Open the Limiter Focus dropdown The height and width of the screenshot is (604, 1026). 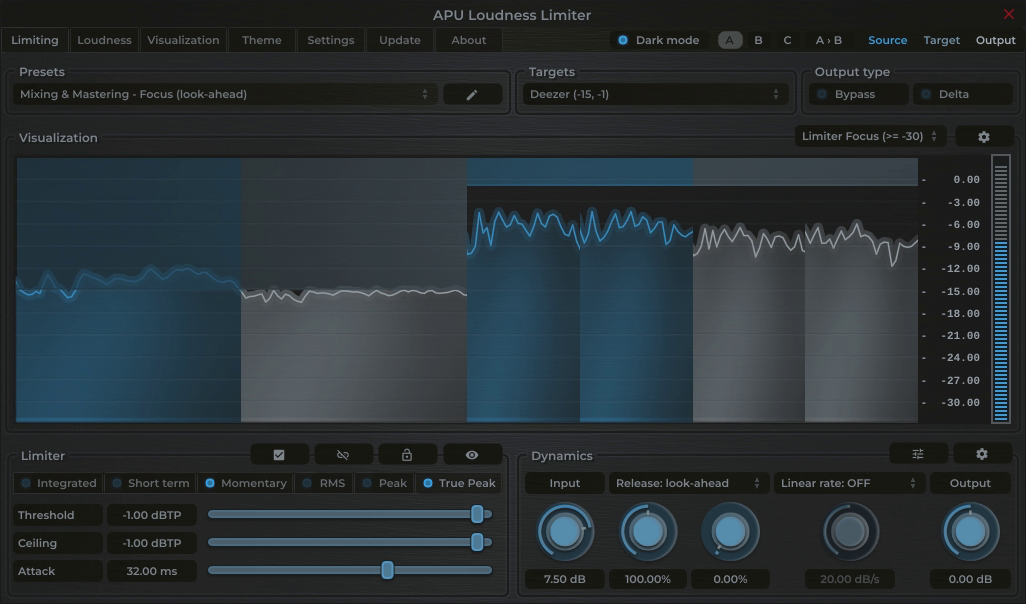coord(869,135)
